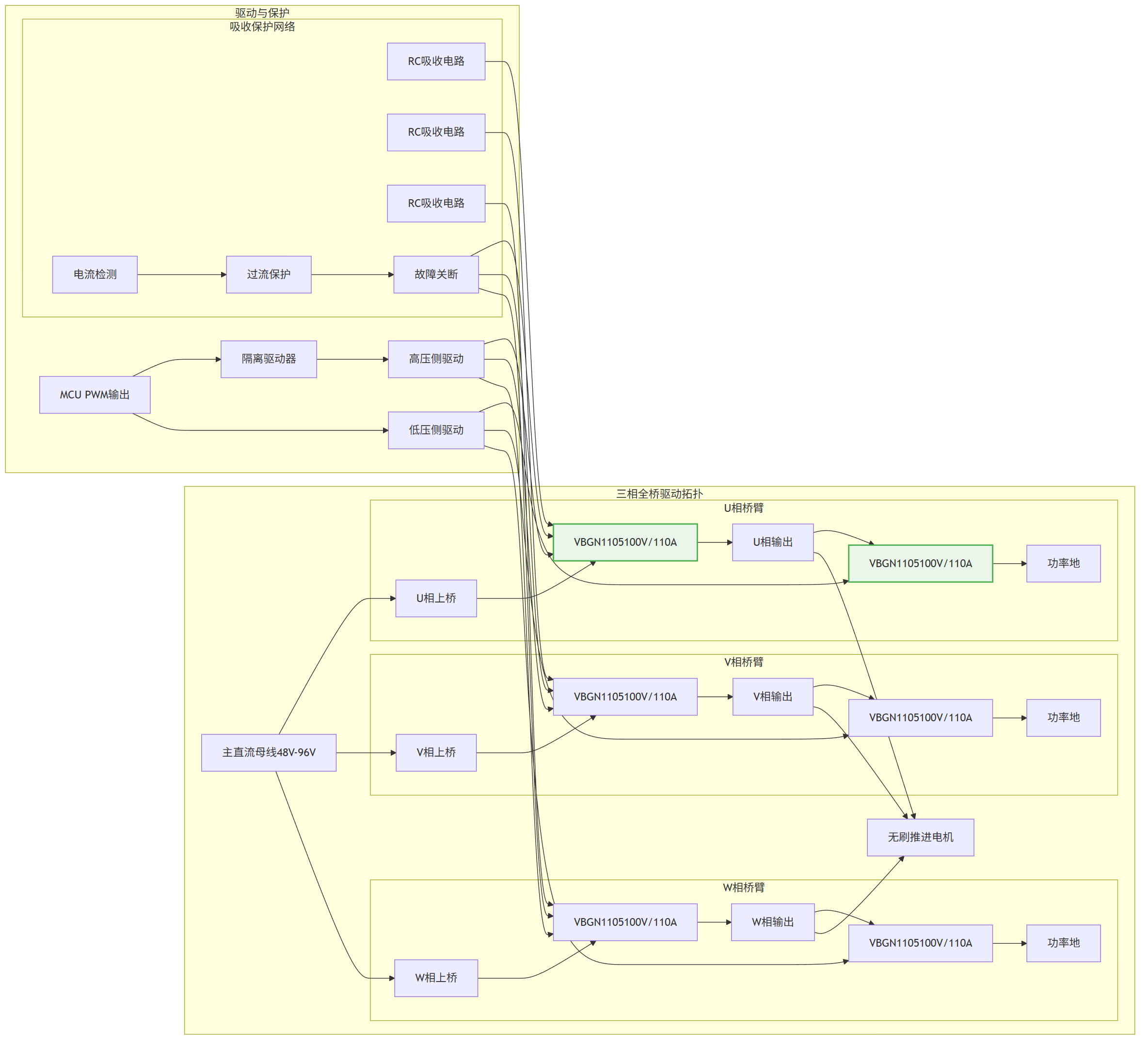Click VBGN1105100V/110A node feeding W相输出
Viewport: 1148px width, 1047px height.
click(x=625, y=922)
